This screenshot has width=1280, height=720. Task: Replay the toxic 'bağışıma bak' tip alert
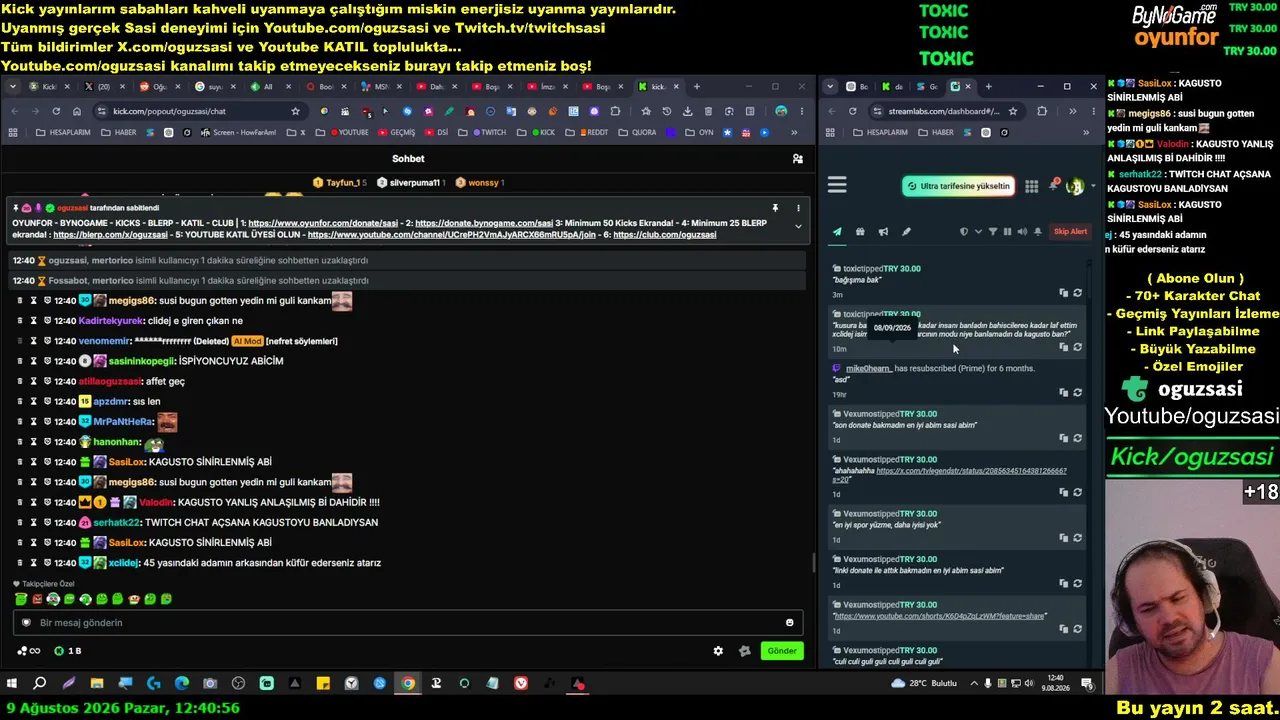pos(1077,293)
